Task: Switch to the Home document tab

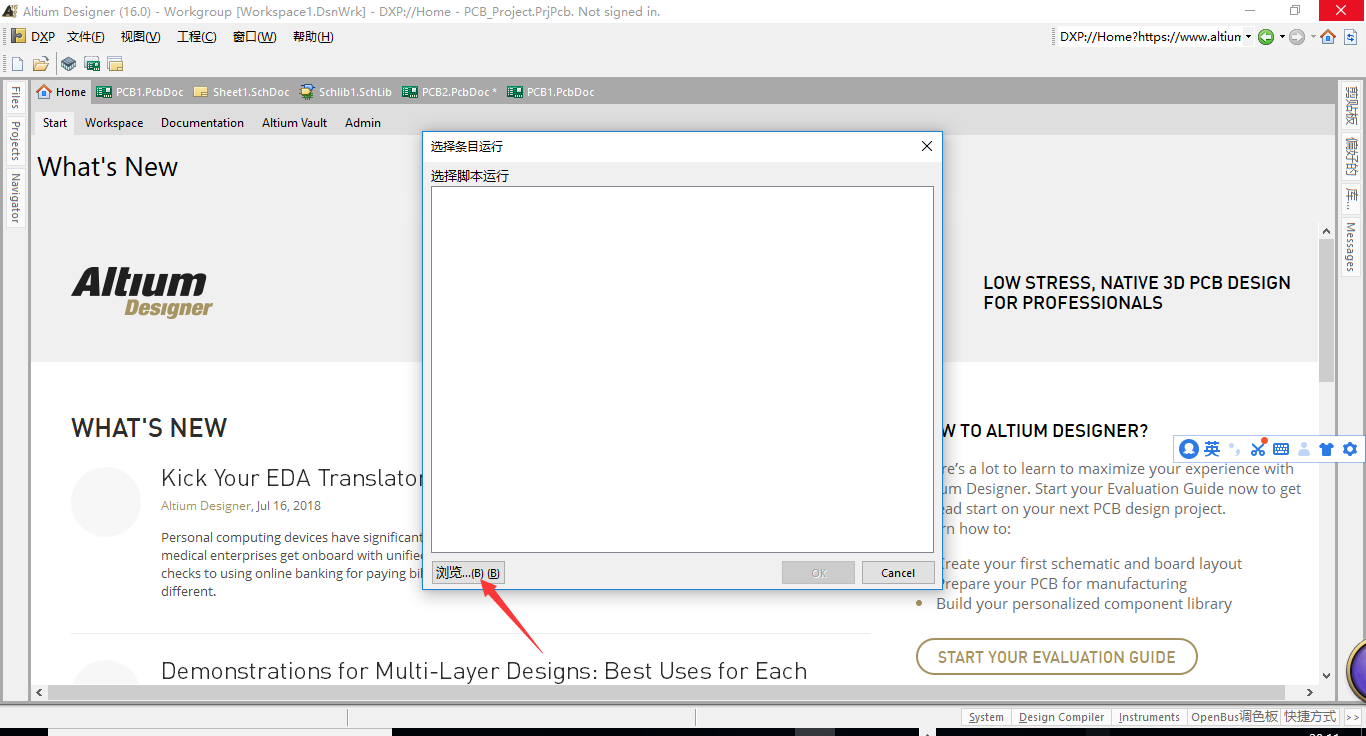Action: [x=62, y=92]
